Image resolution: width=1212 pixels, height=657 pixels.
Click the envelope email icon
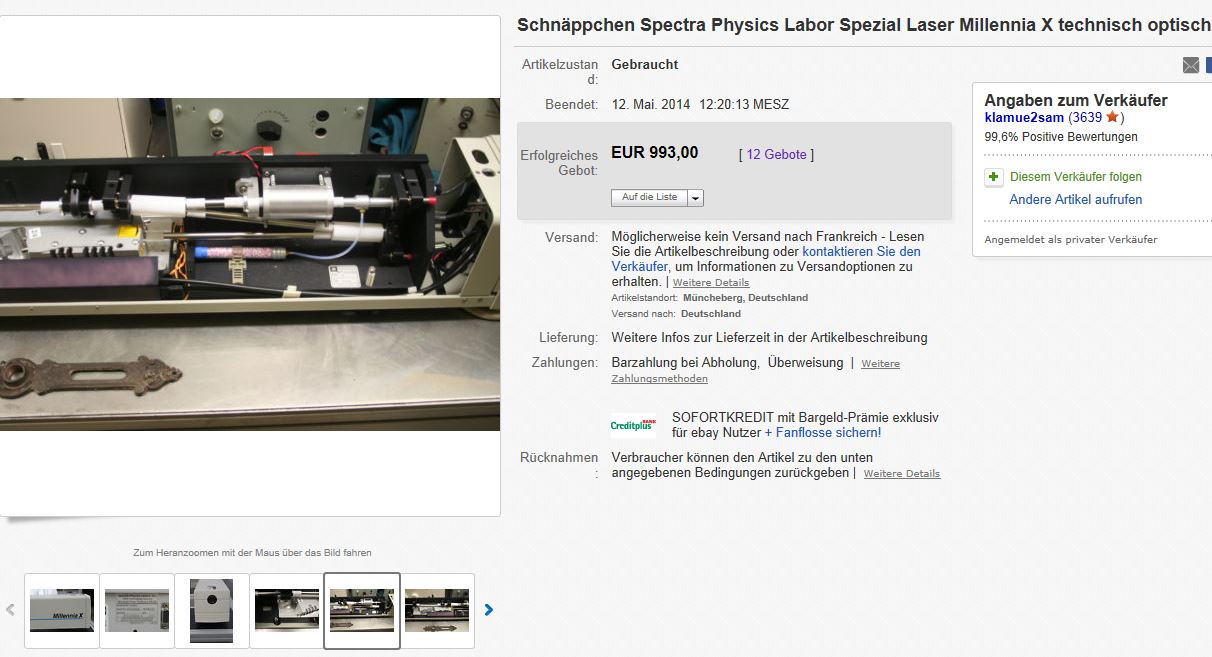point(1190,65)
